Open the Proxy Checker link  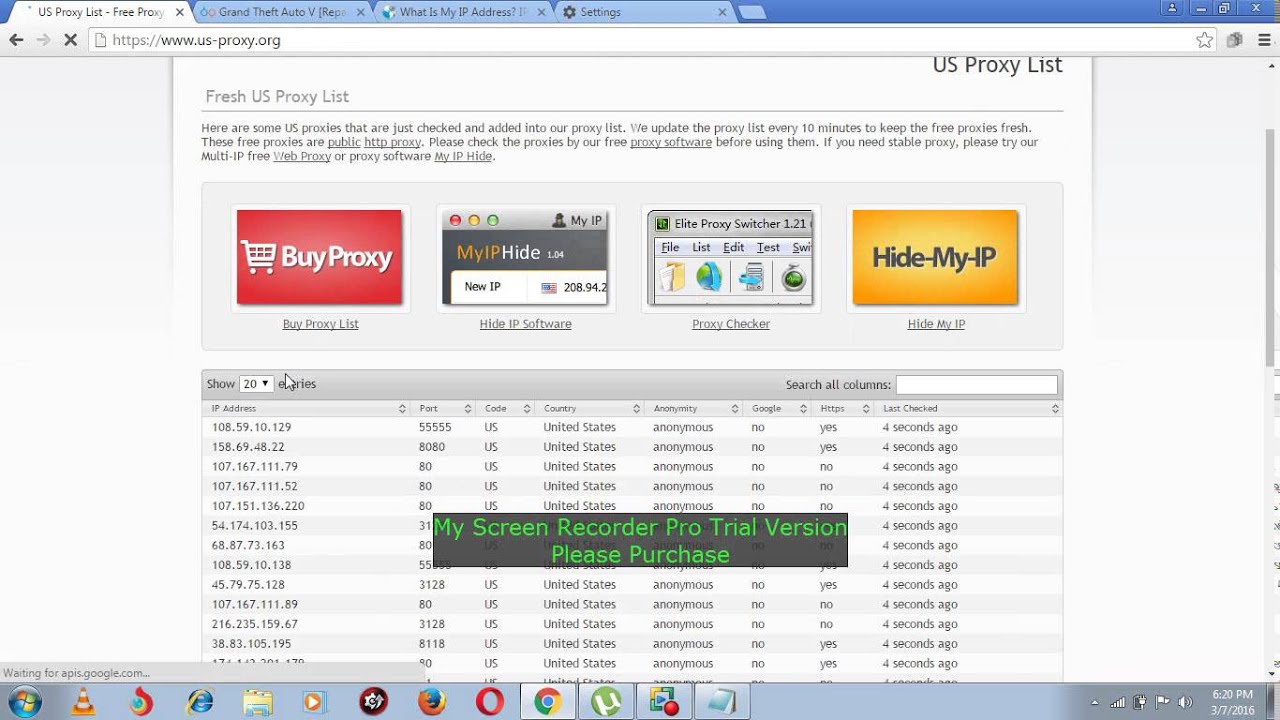(731, 324)
